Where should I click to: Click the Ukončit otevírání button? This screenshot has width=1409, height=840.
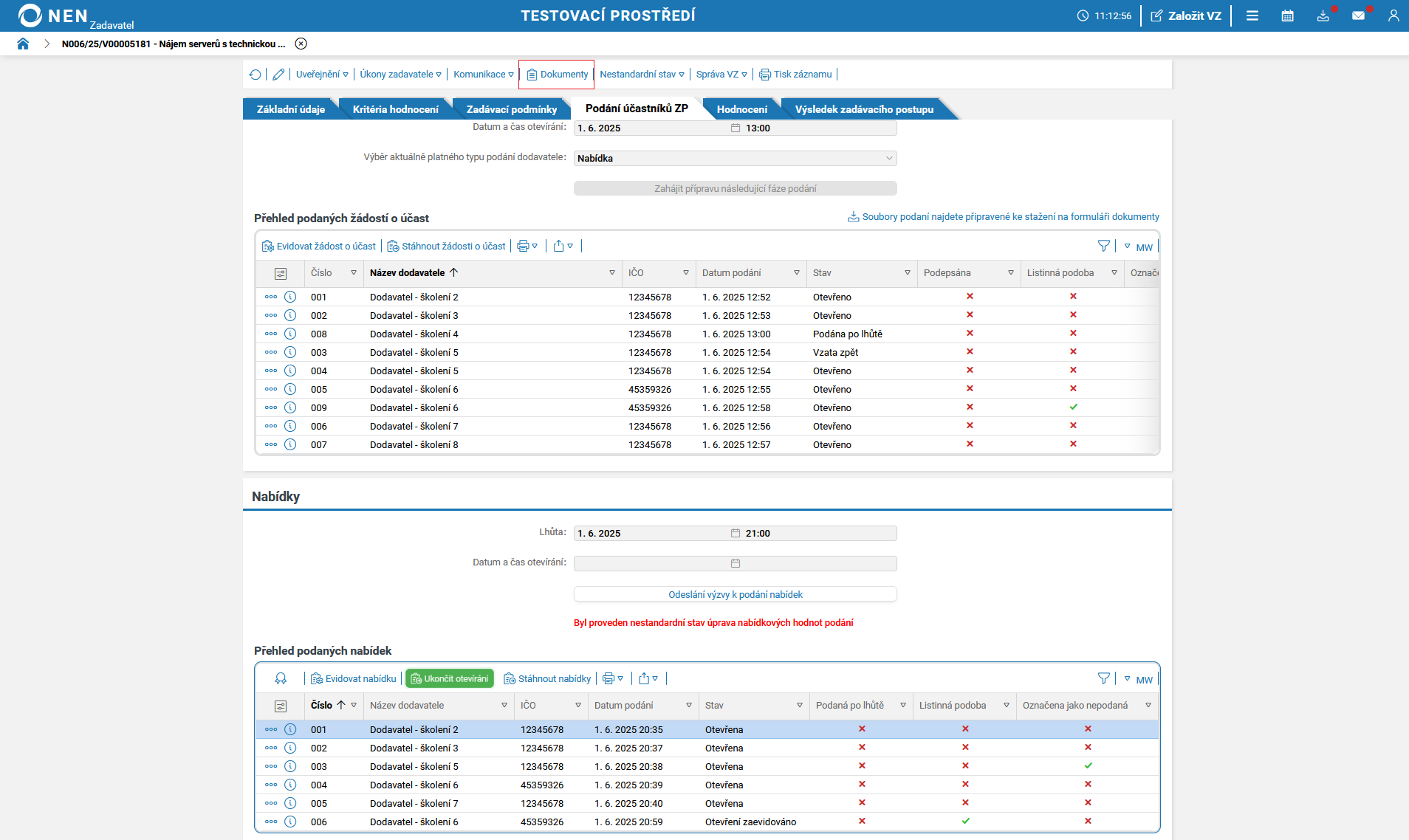[450, 678]
